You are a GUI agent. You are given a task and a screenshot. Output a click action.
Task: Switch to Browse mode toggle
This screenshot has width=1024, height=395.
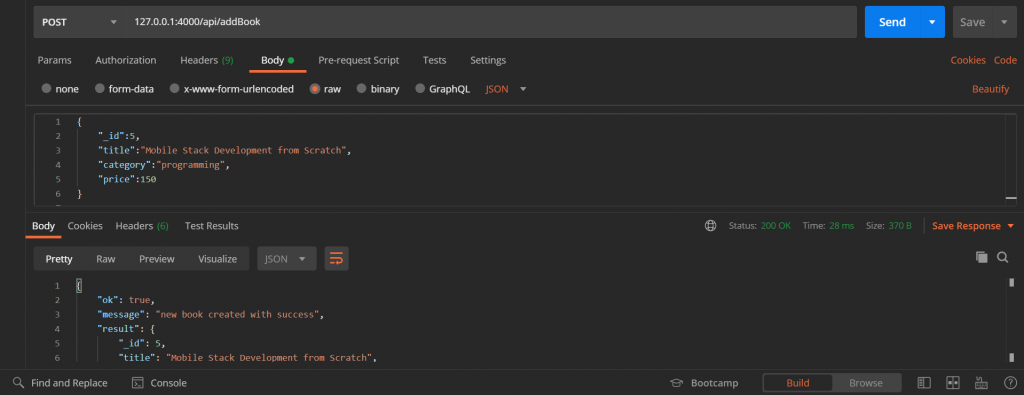(x=866, y=383)
